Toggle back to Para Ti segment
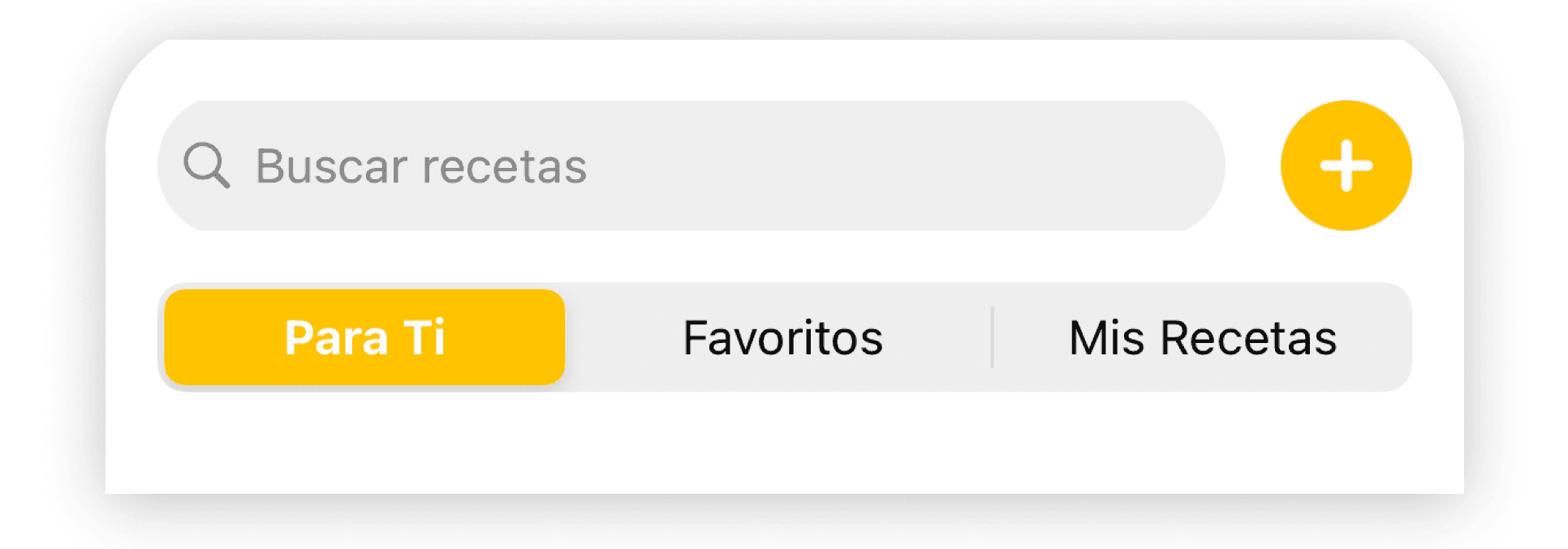The image size is (1568, 549). (364, 337)
